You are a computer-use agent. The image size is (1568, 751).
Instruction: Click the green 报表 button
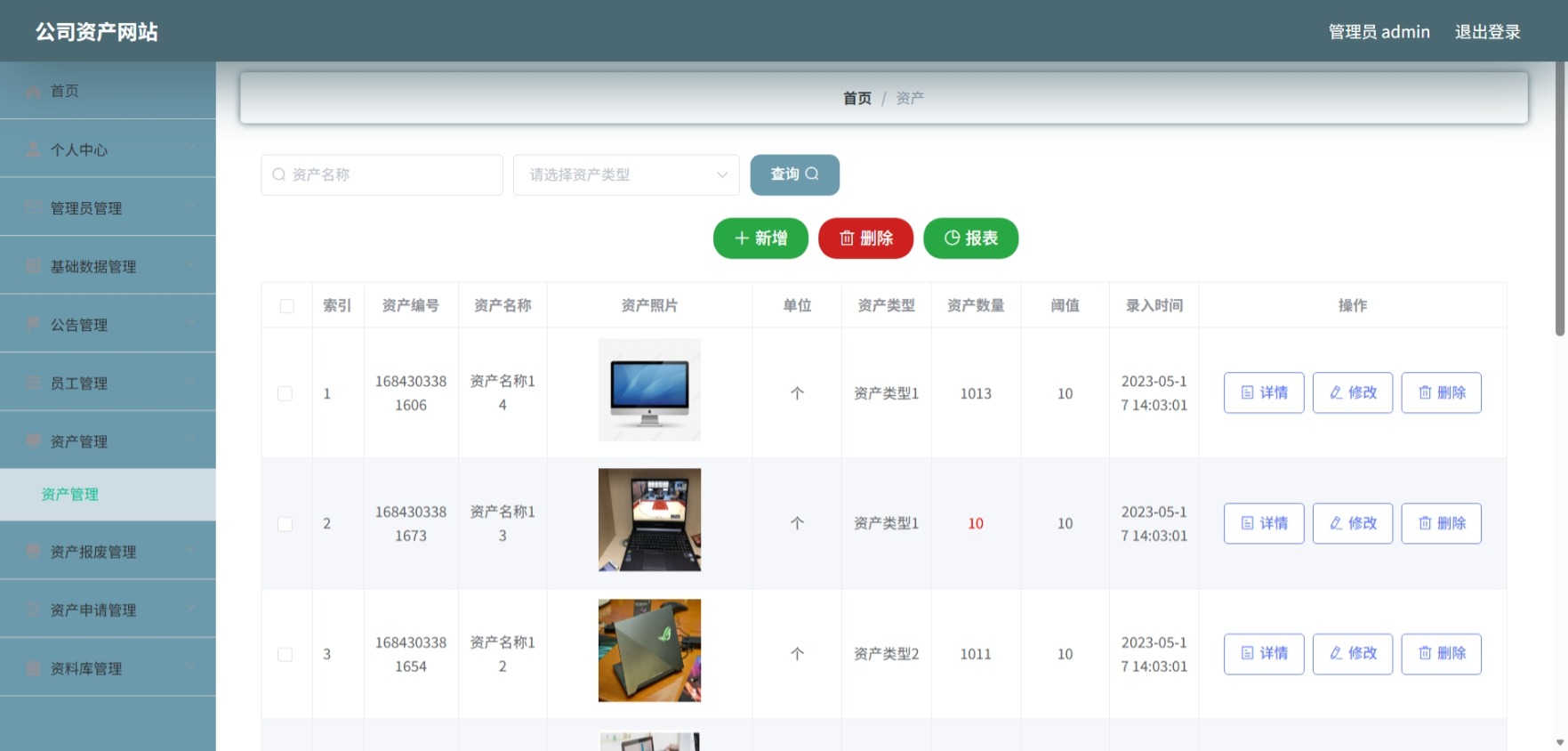click(x=970, y=238)
